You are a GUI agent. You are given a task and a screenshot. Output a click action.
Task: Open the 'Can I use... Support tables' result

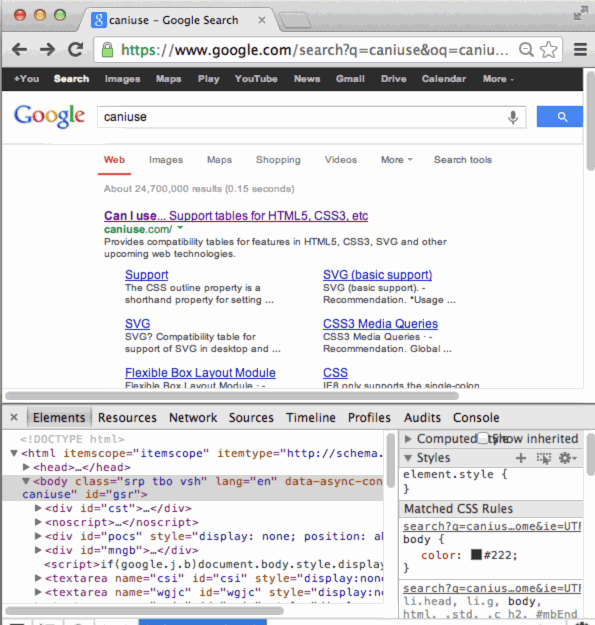click(x=236, y=216)
